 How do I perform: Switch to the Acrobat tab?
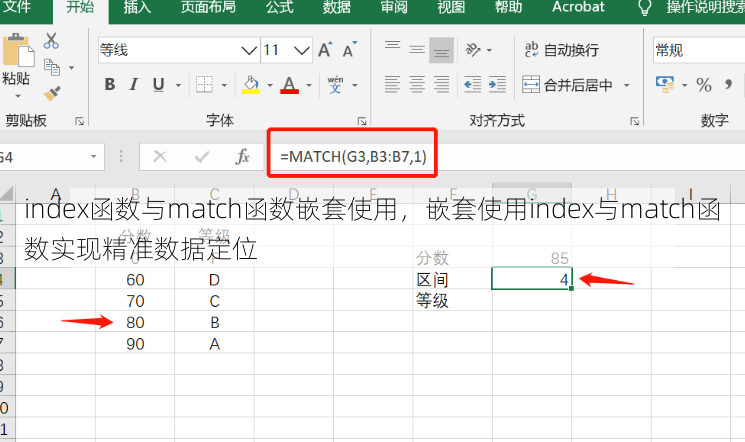[x=578, y=7]
